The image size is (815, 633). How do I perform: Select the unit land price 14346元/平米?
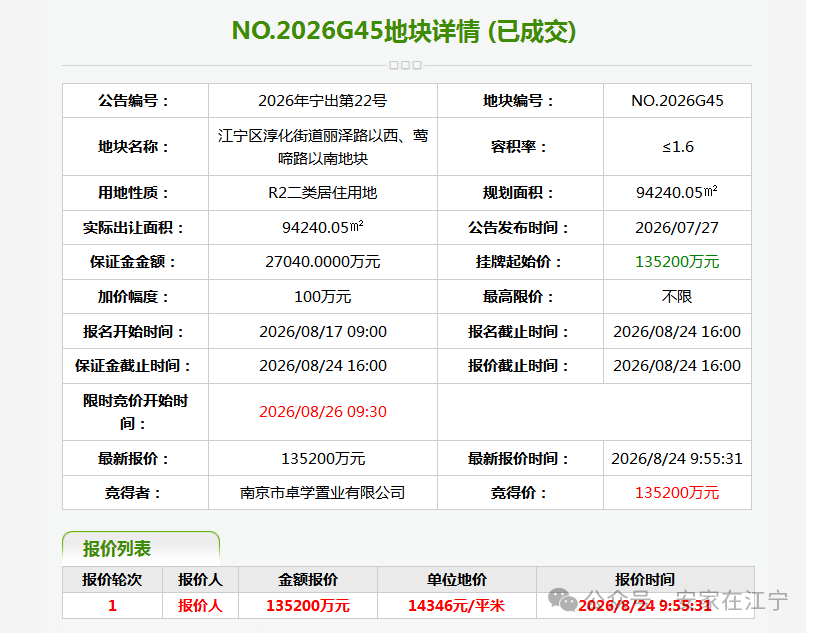point(457,606)
